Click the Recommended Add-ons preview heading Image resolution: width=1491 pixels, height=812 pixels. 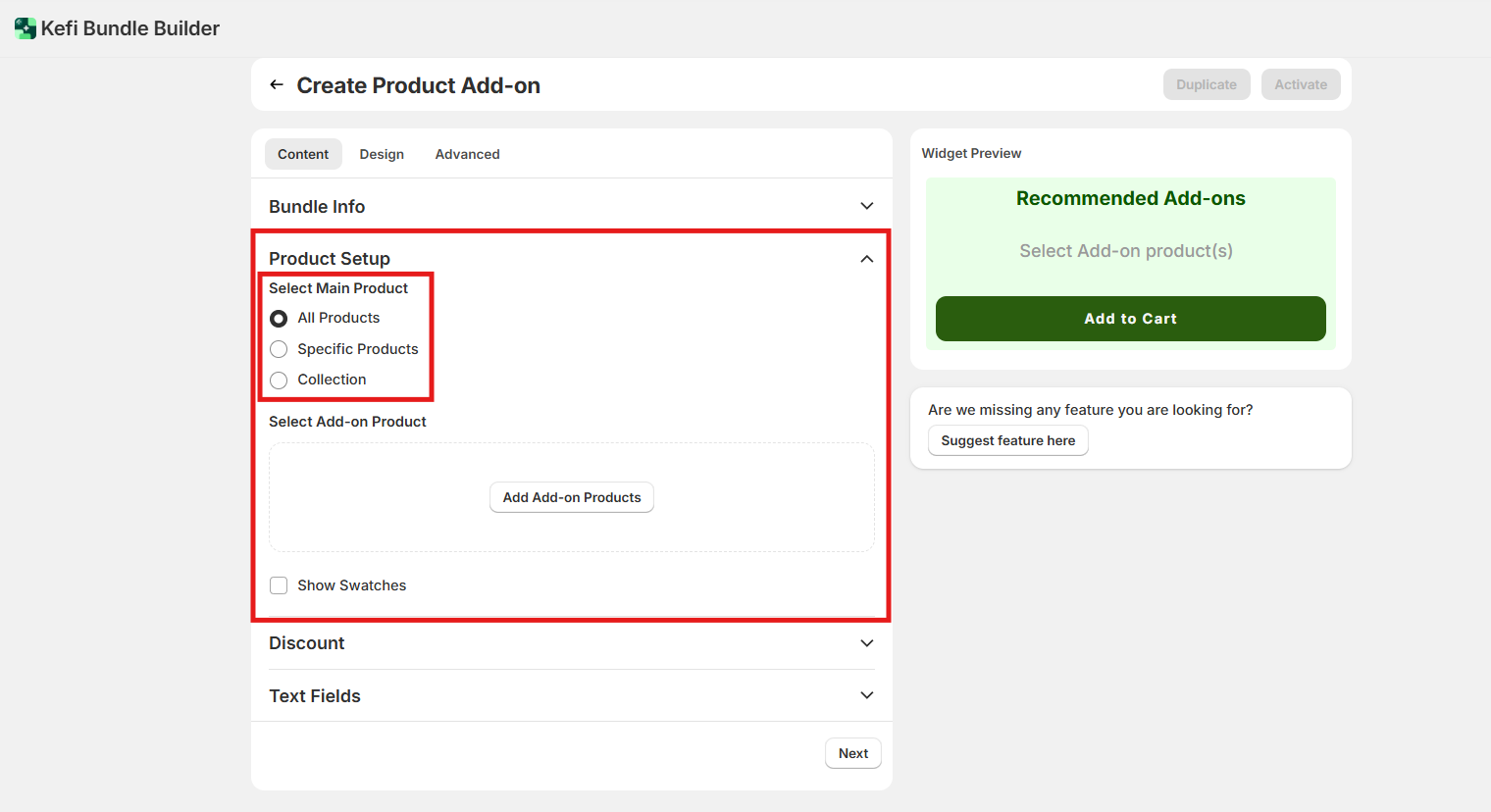1130,198
